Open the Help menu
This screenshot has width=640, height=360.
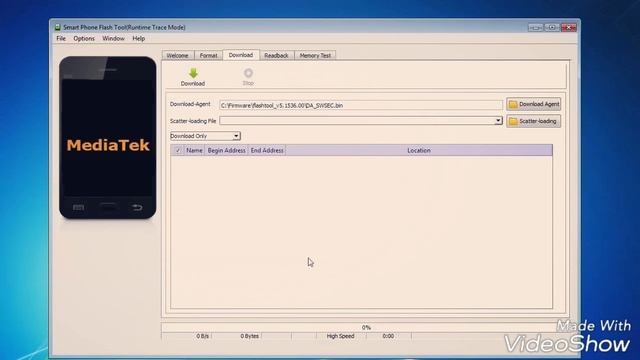pyautogui.click(x=138, y=38)
